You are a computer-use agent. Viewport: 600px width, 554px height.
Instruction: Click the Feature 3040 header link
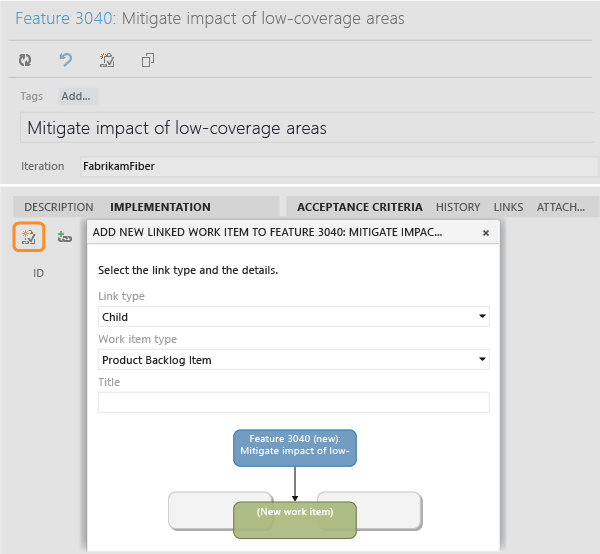coord(65,18)
